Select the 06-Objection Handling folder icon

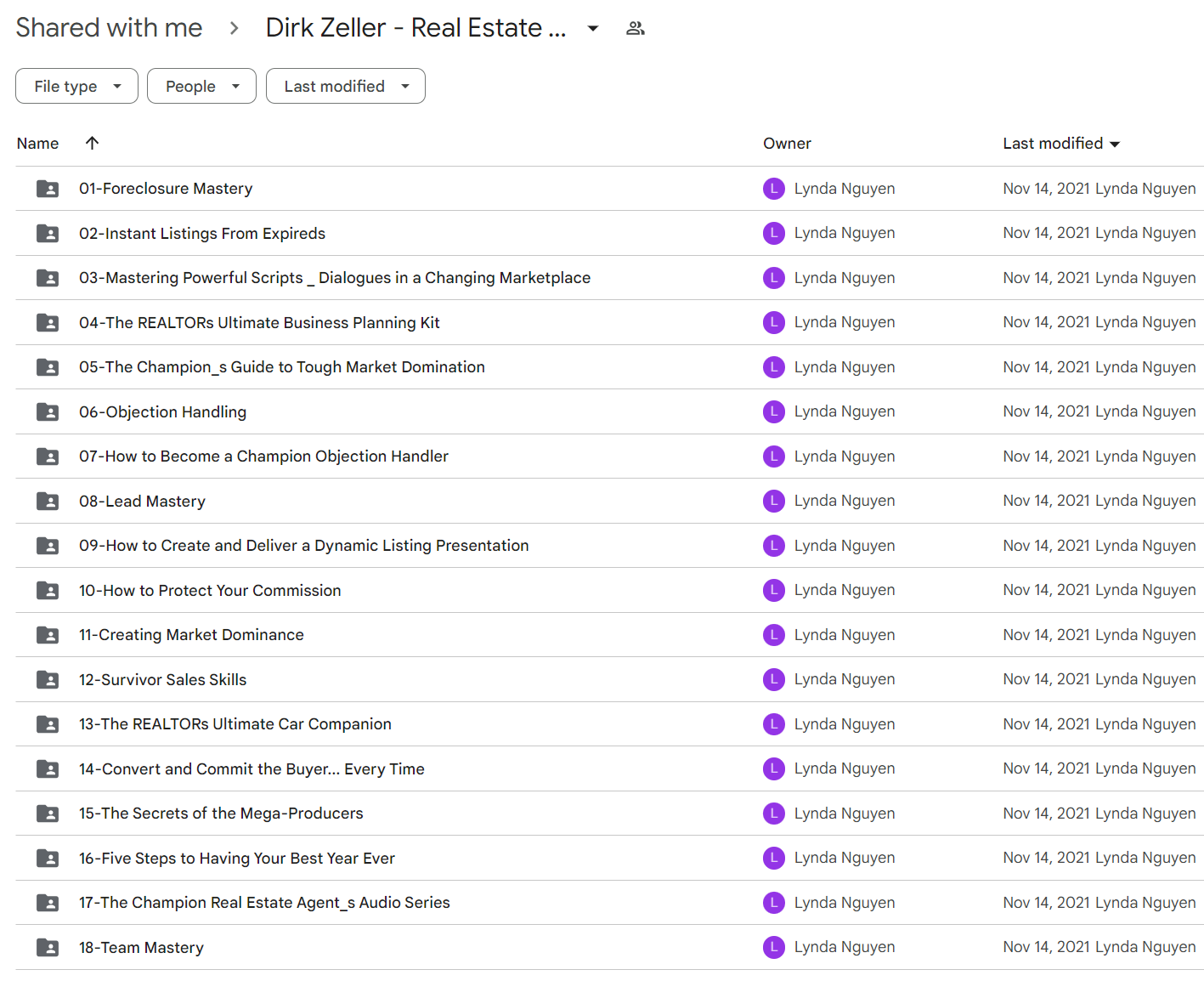click(x=48, y=411)
